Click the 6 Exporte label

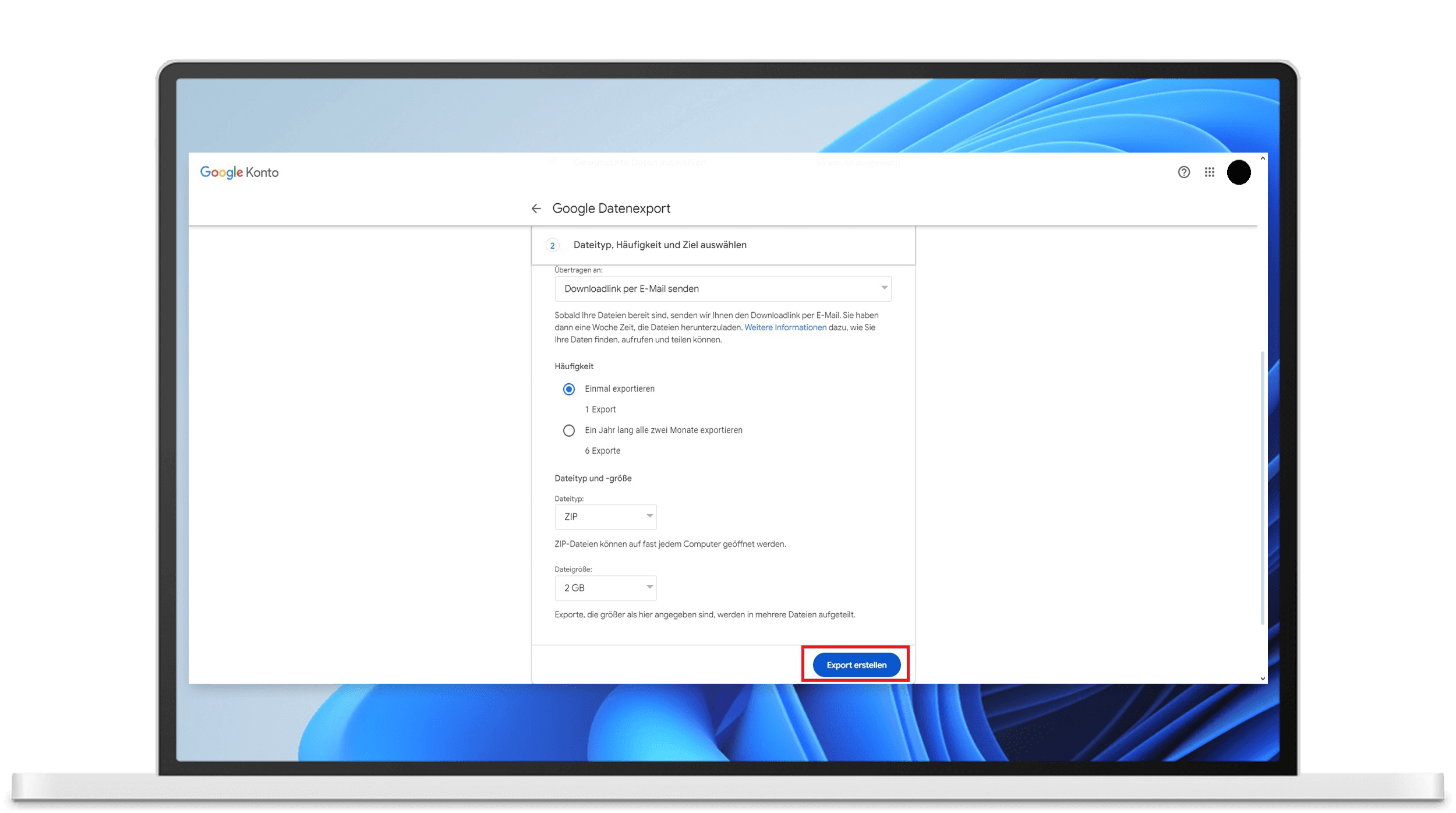pos(602,451)
